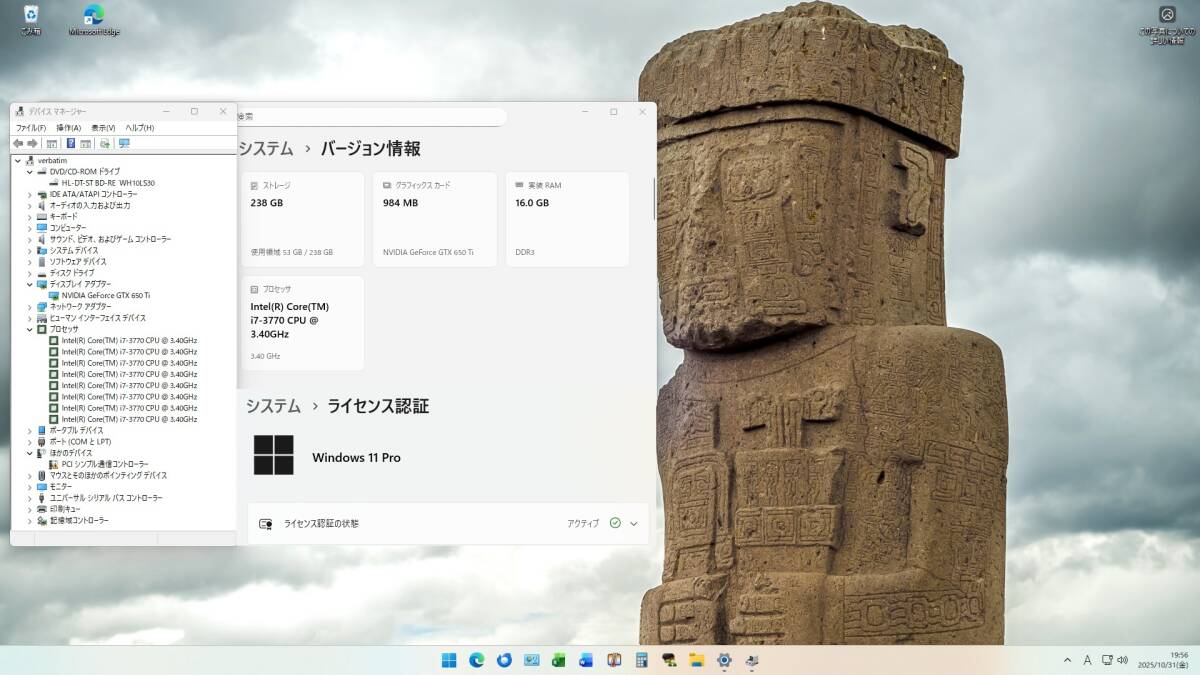Click the Settings search box
Screen dimensions: 1200x675
370,117
